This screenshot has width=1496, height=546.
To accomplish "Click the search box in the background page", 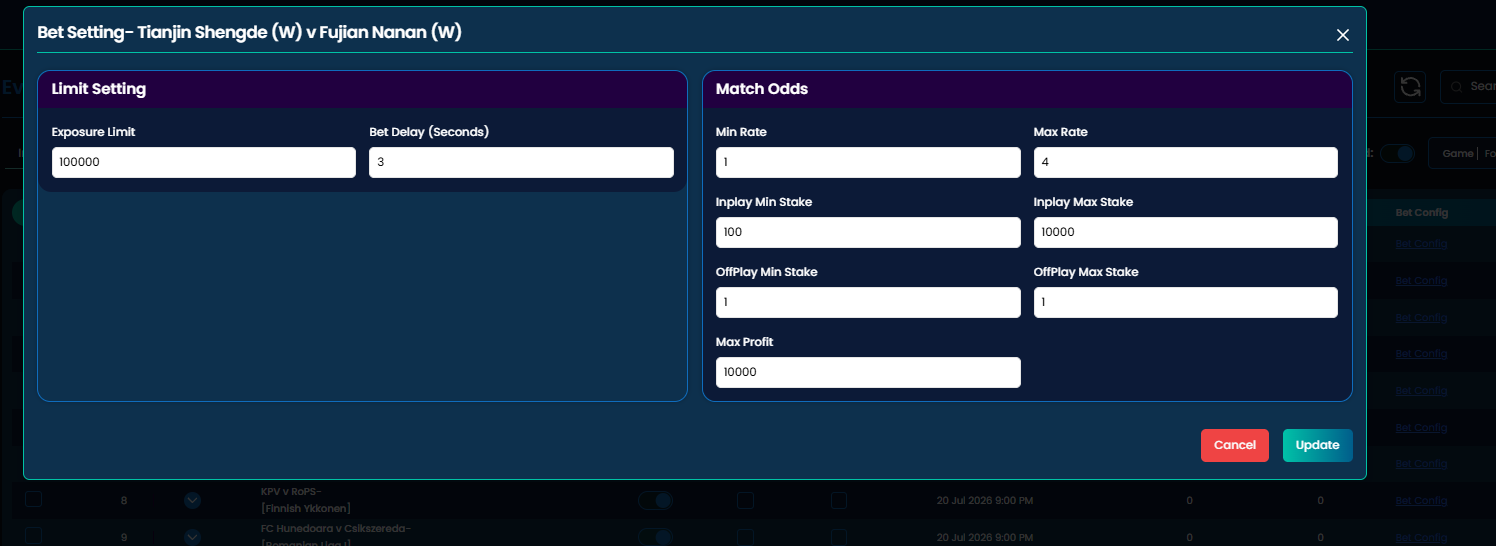I will pyautogui.click(x=1467, y=87).
